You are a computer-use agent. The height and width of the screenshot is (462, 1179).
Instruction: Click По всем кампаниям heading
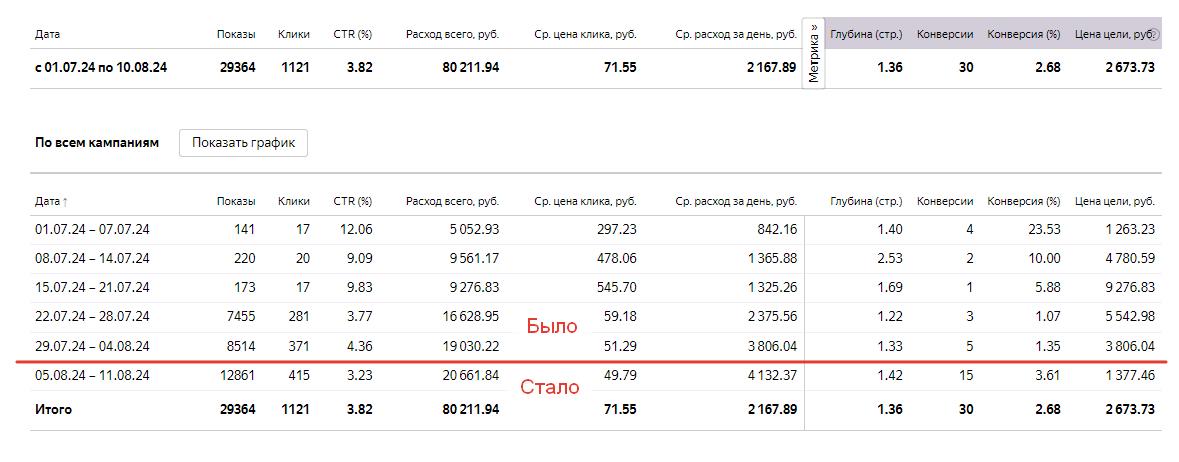pyautogui.click(x=97, y=143)
